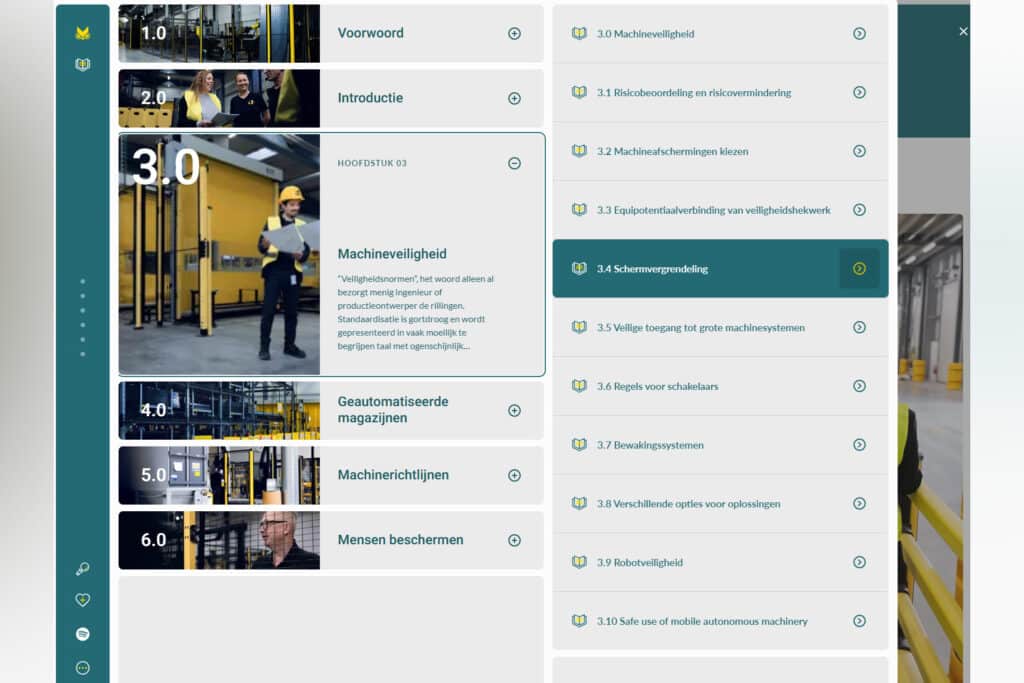Expand the Voorwoord chapter with the plus
This screenshot has height=683, width=1024.
point(514,33)
